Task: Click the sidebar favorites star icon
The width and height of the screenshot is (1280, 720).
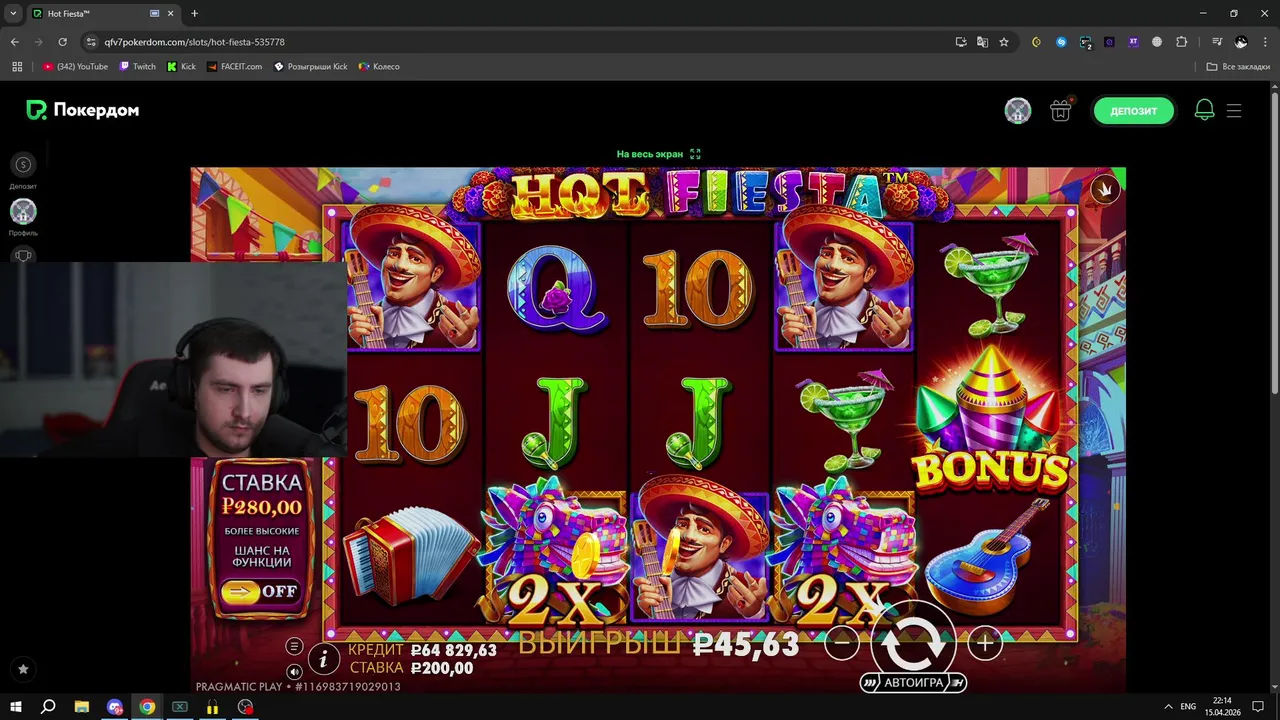Action: 23,669
